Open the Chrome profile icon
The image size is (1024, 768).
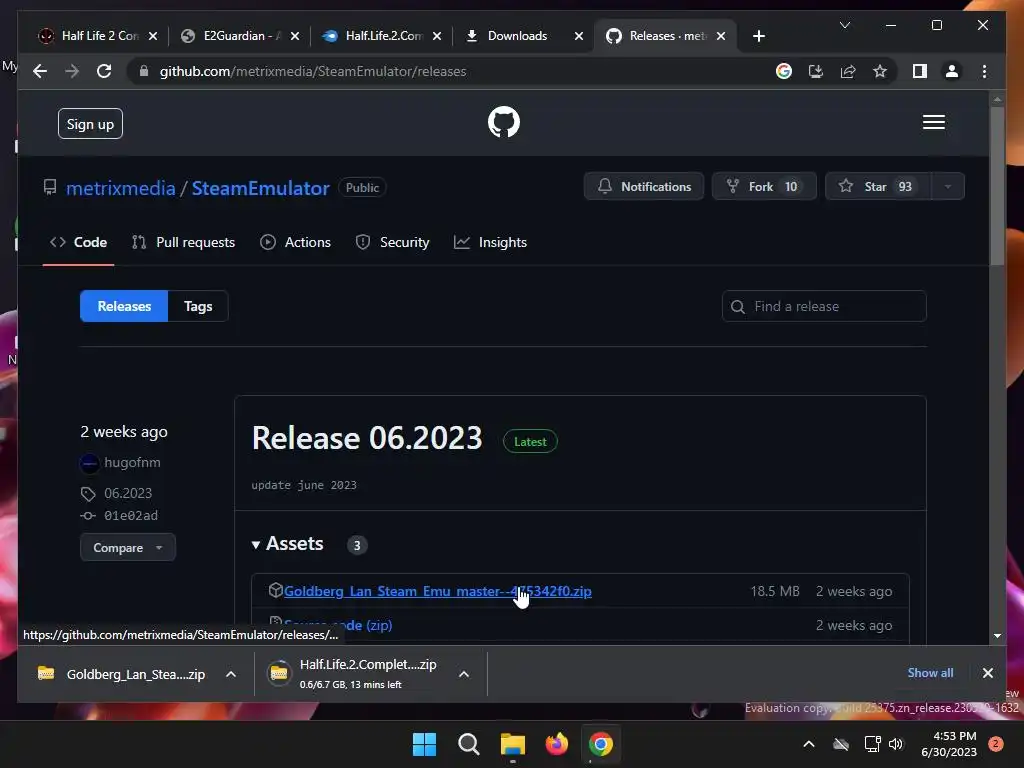[x=952, y=71]
